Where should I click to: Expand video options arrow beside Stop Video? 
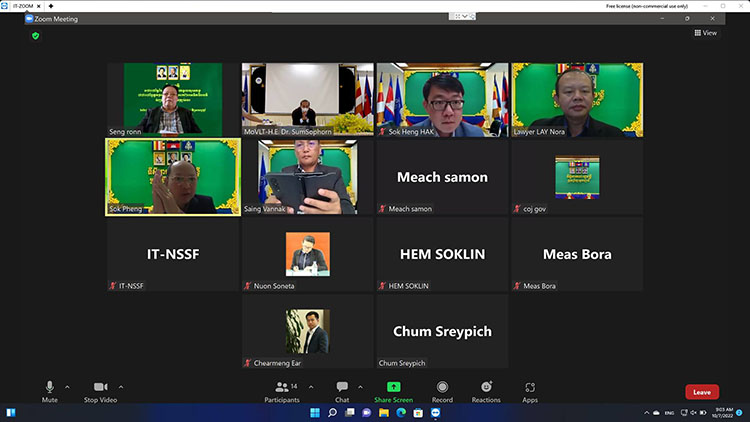click(122, 386)
